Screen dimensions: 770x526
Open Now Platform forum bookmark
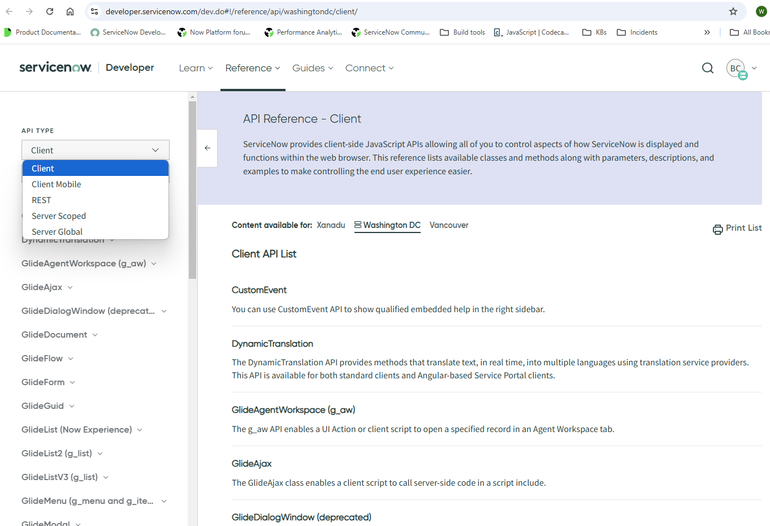[214, 32]
